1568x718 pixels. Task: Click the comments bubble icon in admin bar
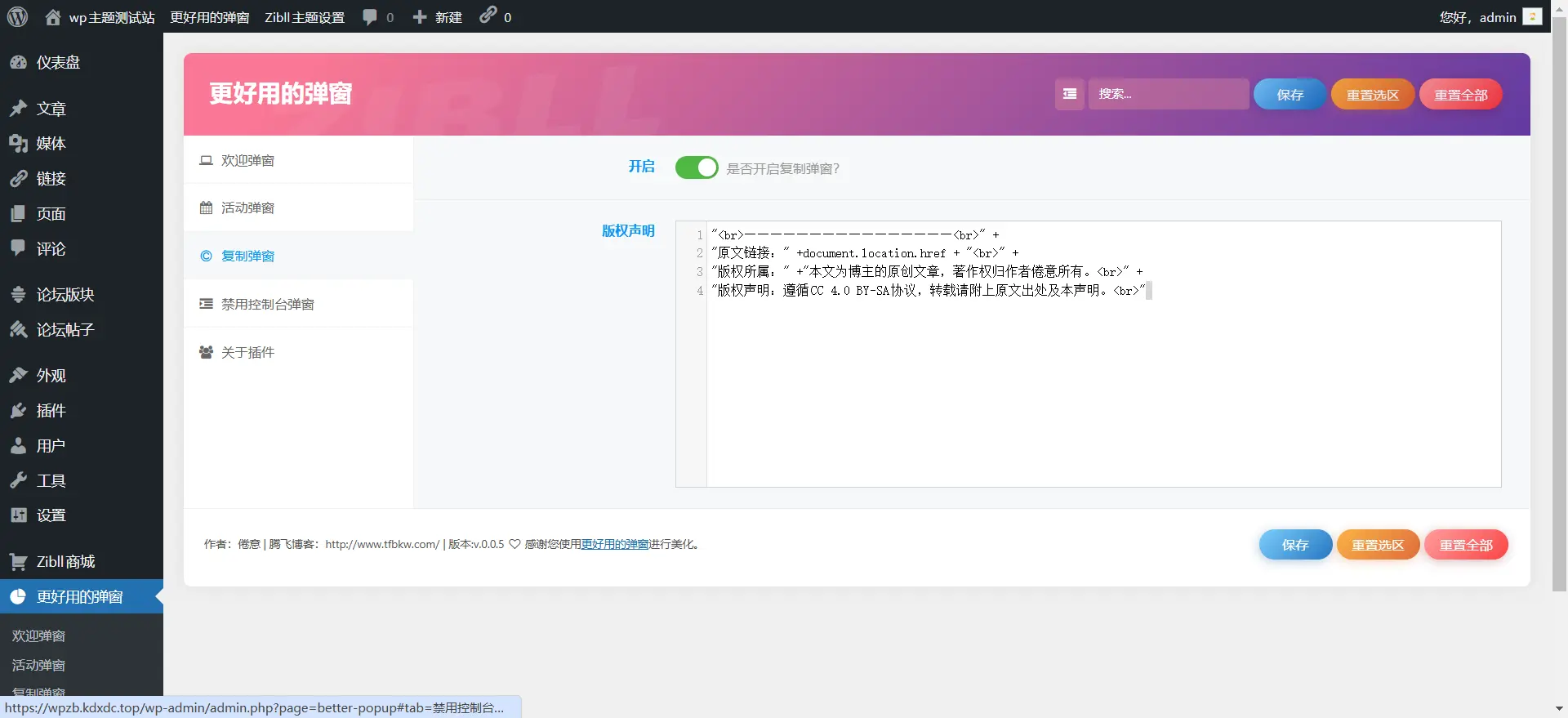tap(370, 17)
